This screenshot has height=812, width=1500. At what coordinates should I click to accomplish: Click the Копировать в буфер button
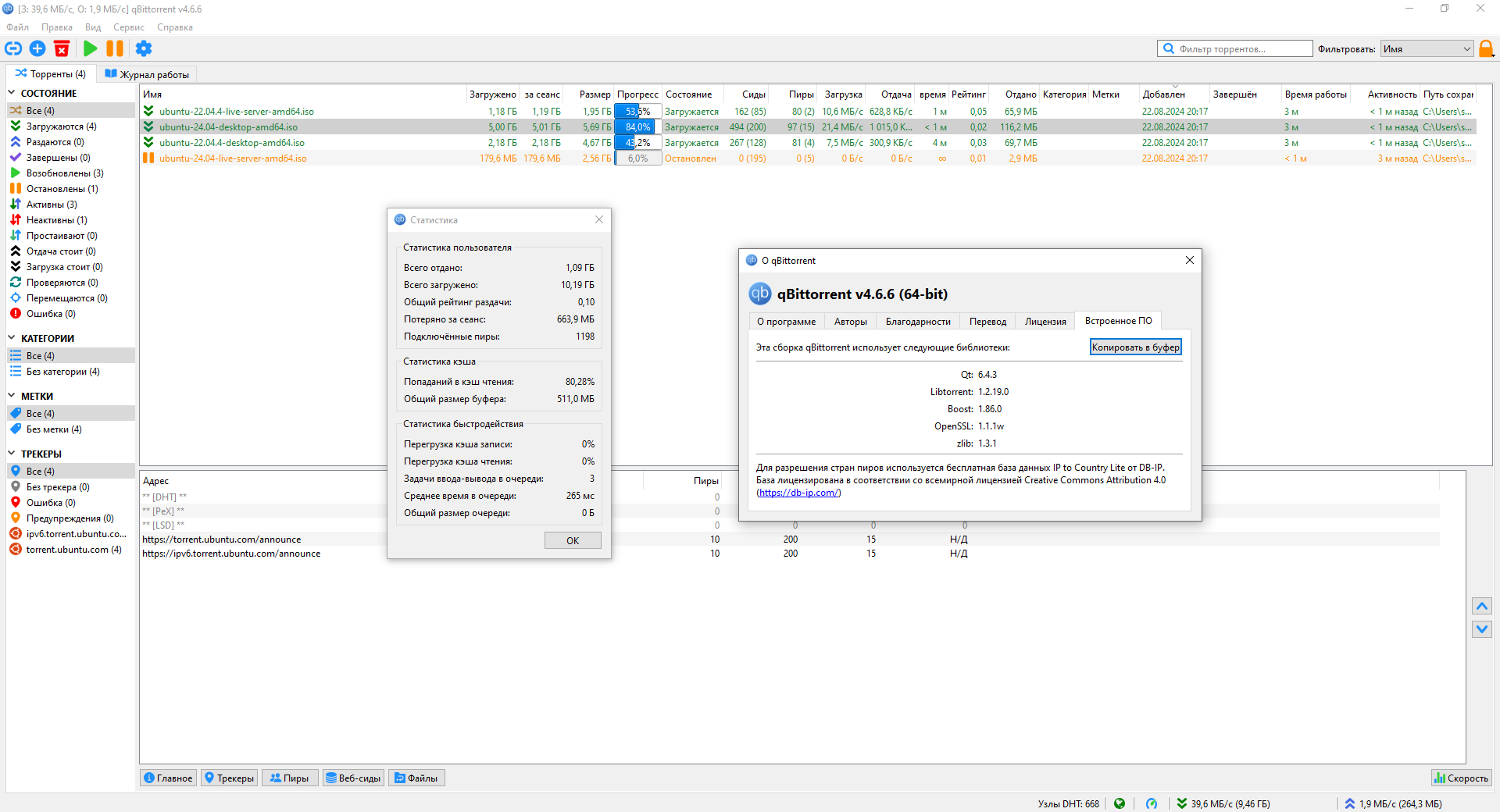(x=1136, y=347)
